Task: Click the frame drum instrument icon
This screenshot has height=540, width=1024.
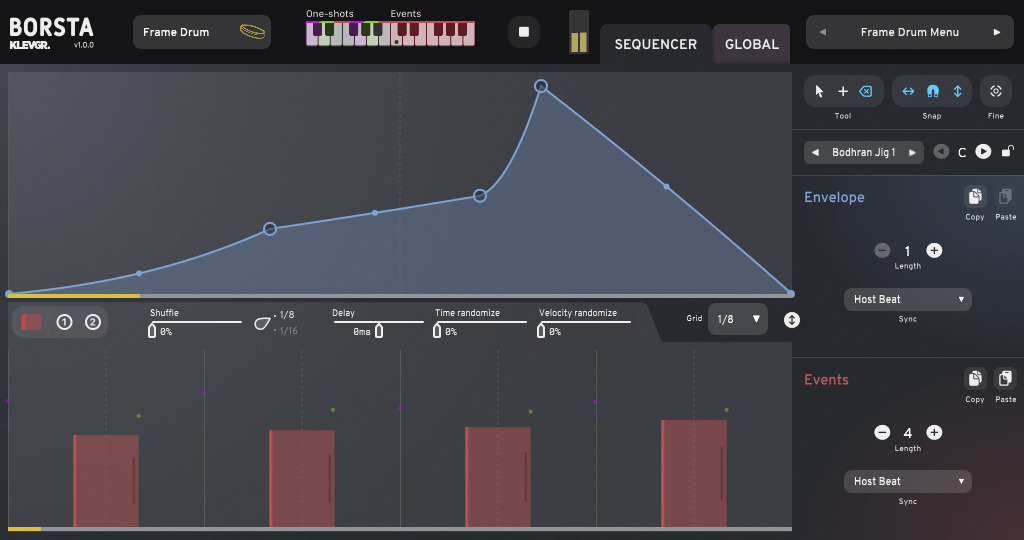Action: point(252,31)
